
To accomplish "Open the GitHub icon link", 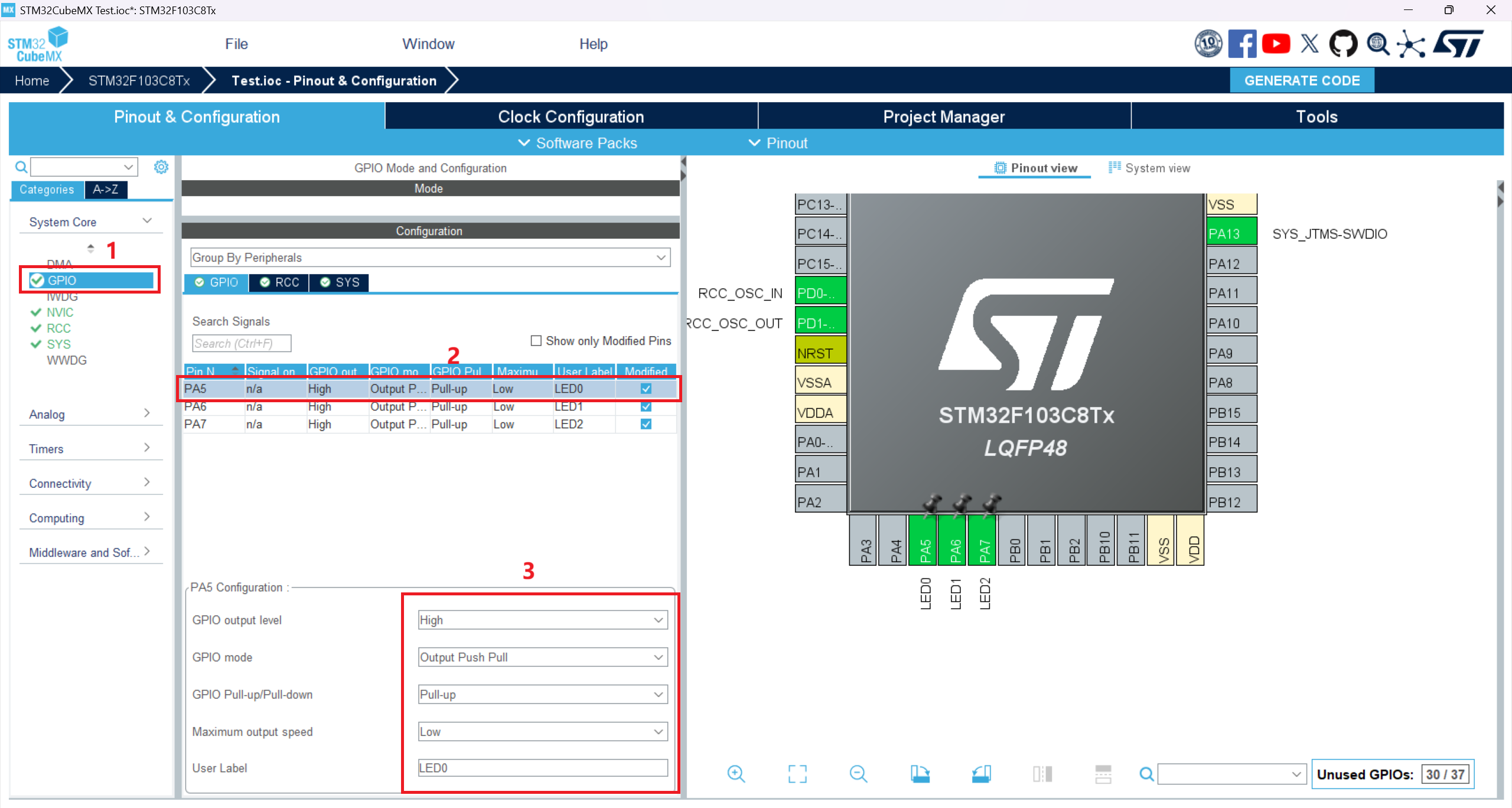I will coord(1343,44).
